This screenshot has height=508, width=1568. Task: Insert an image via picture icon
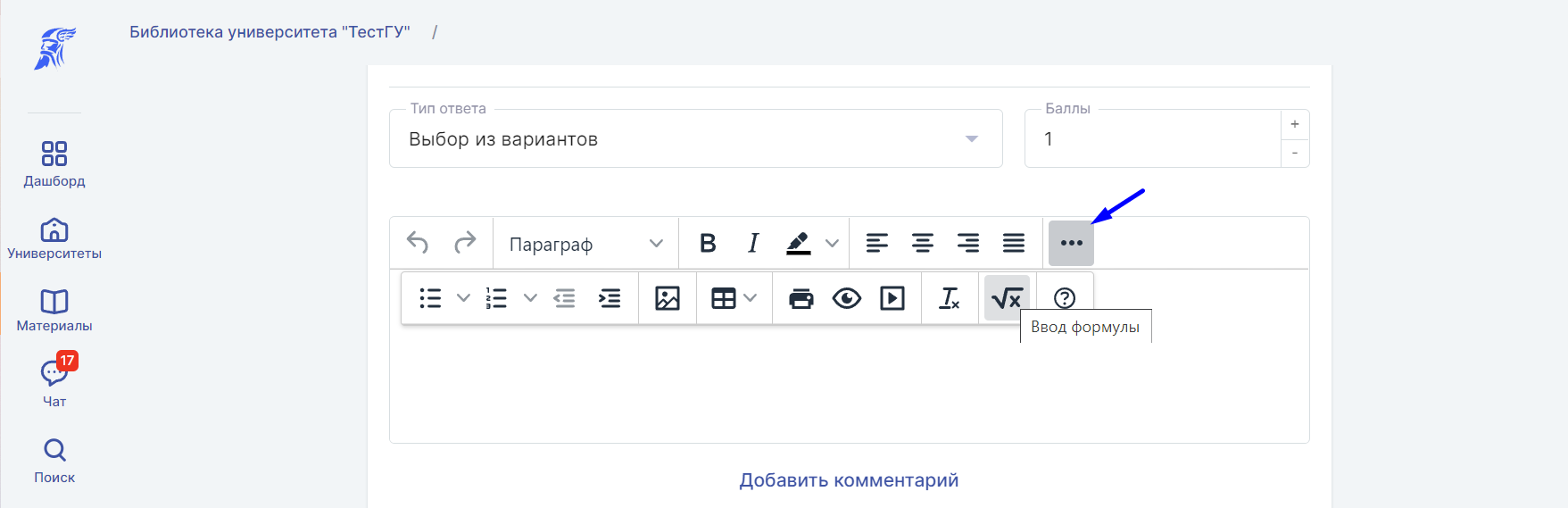(668, 298)
